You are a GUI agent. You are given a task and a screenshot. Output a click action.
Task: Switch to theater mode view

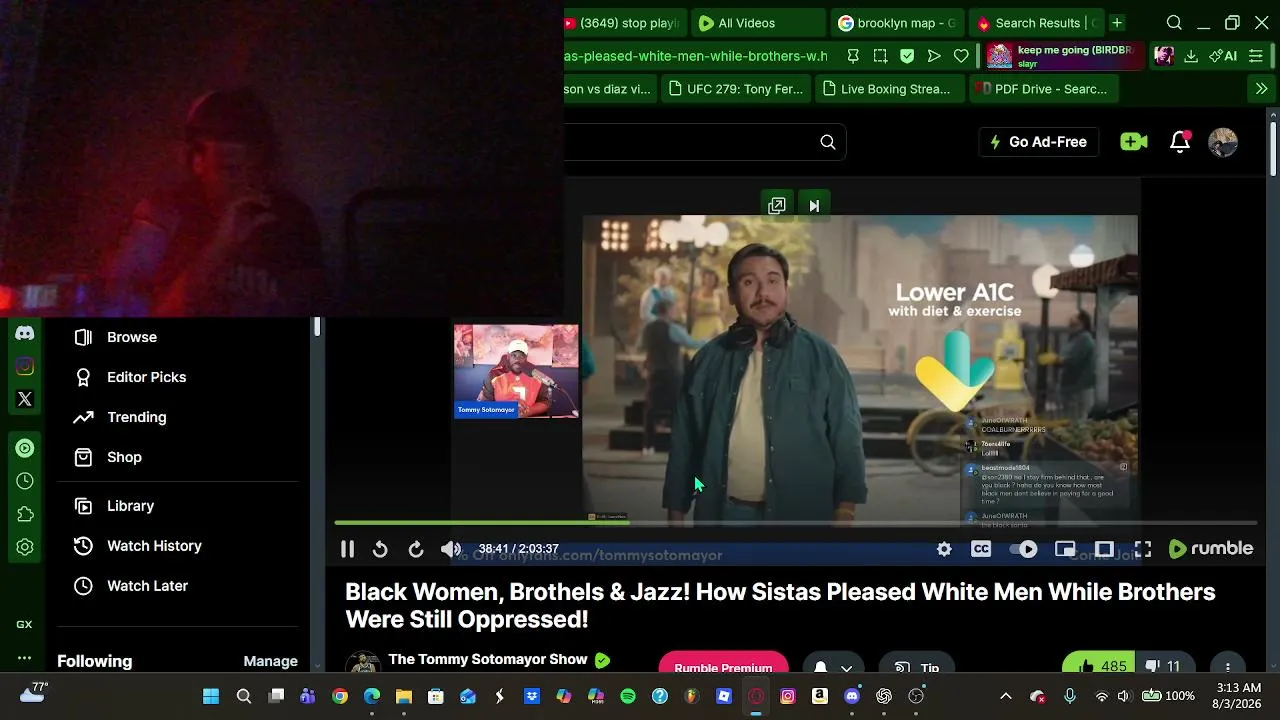(x=1104, y=549)
